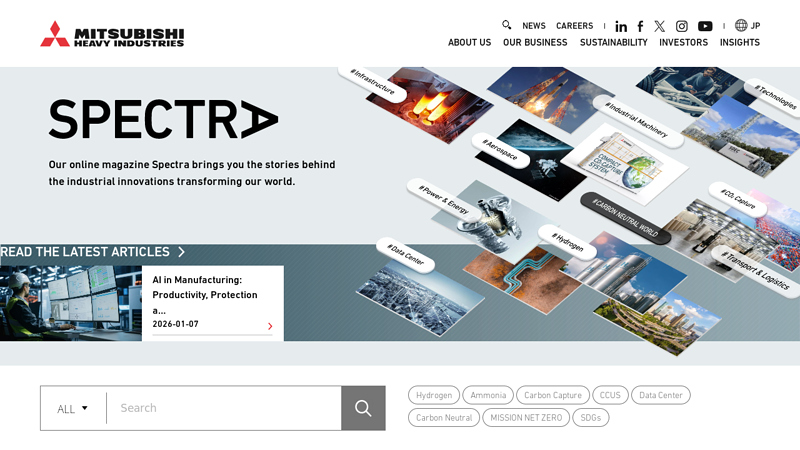The height and width of the screenshot is (450, 800).
Task: Select the MISSION NET ZERO keyword pill
Action: (x=526, y=418)
